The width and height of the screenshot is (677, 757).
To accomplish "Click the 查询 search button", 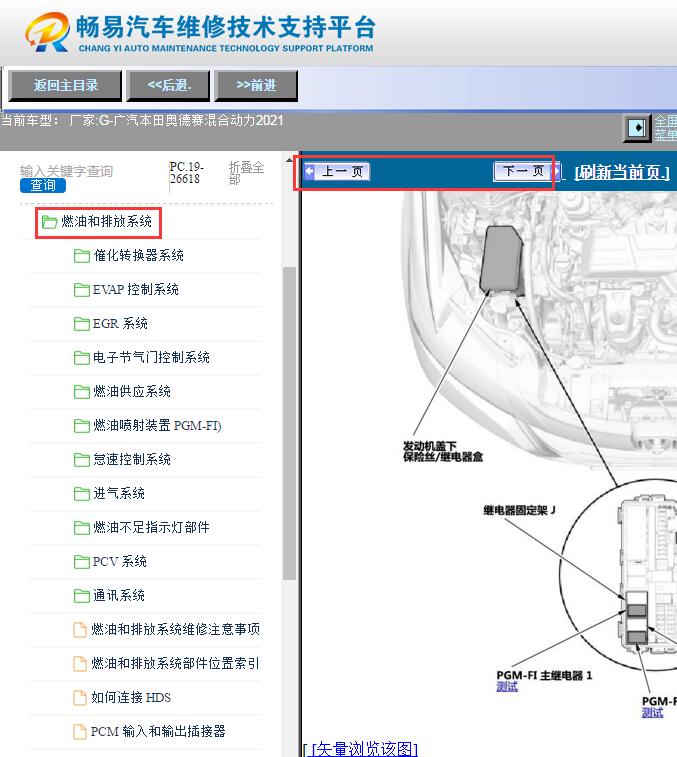I will click(x=42, y=185).
